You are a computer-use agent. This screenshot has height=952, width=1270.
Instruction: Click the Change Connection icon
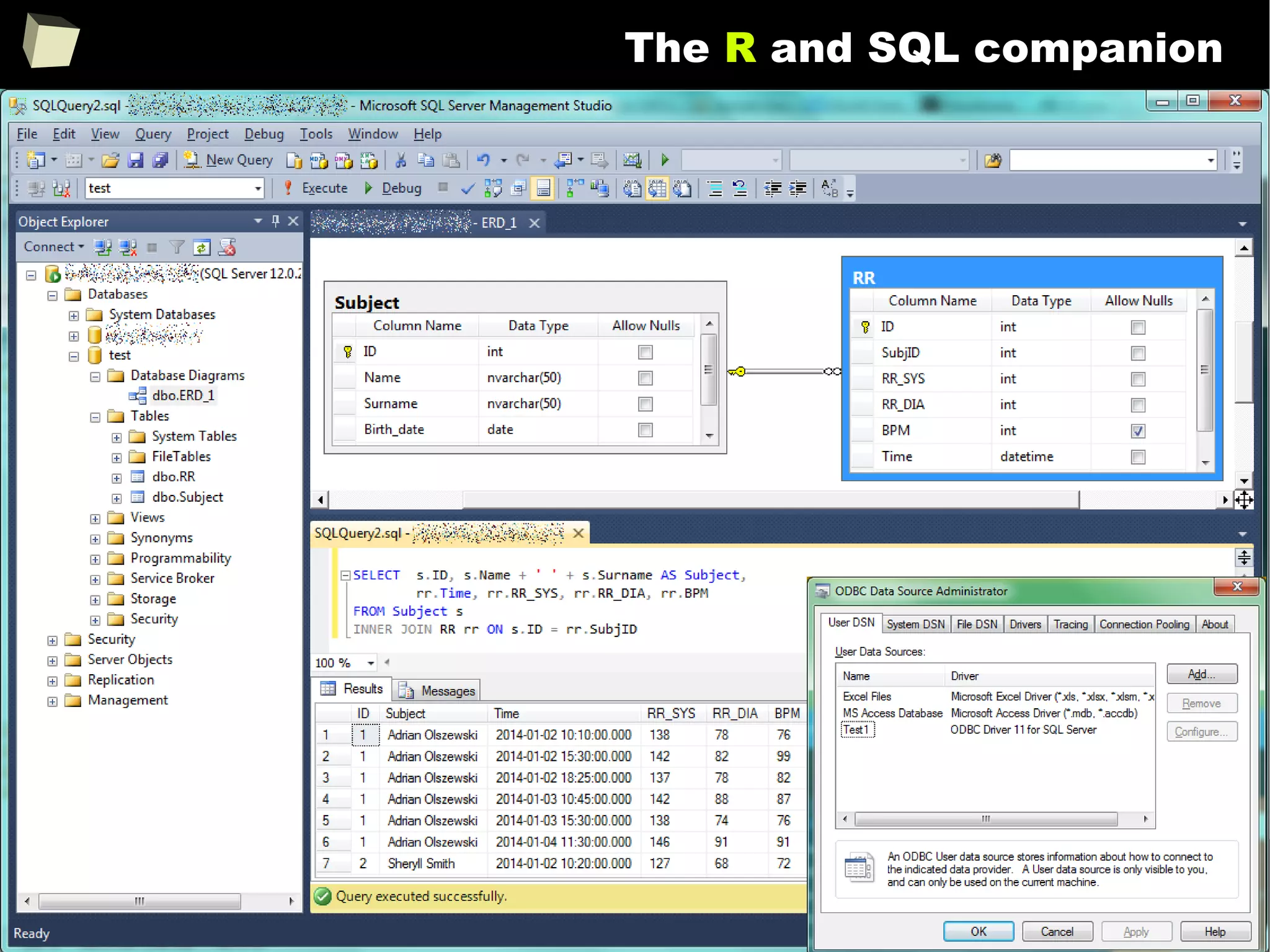[x=61, y=189]
